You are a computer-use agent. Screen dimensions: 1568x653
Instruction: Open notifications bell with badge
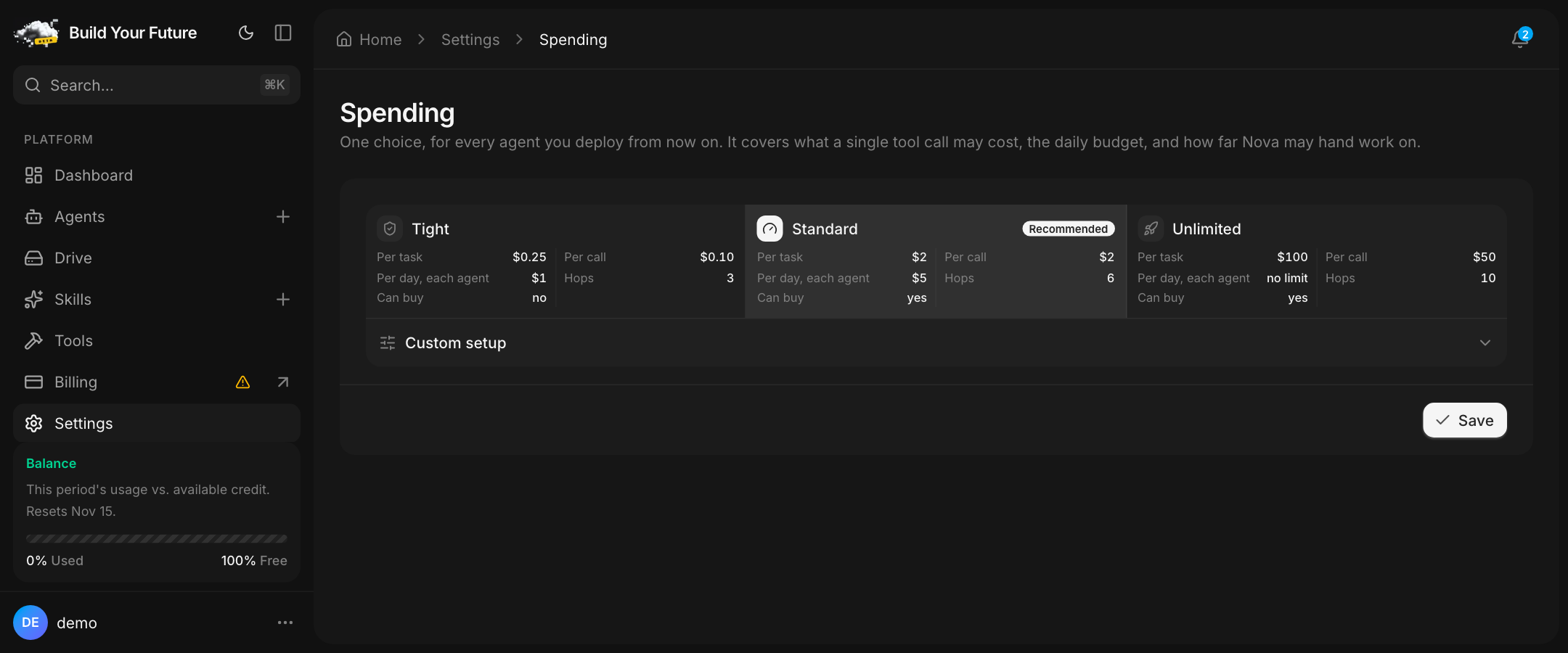pos(1521,38)
